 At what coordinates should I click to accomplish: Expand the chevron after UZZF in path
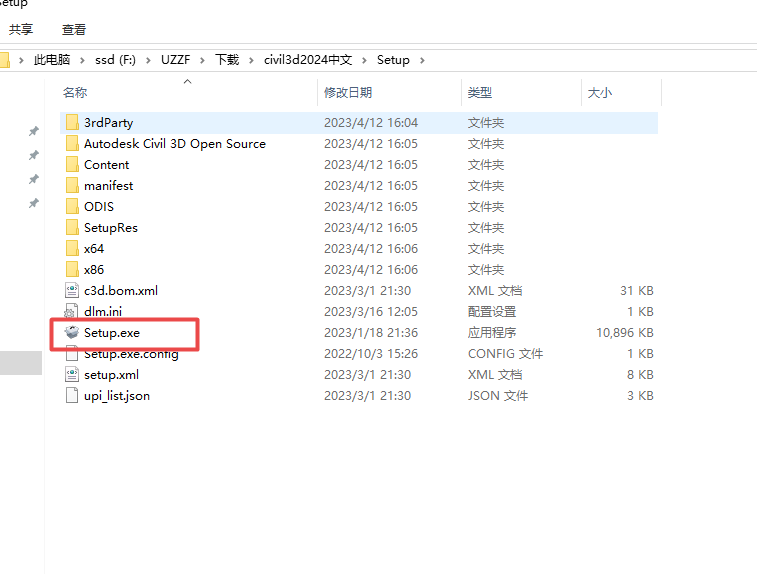[x=203, y=60]
